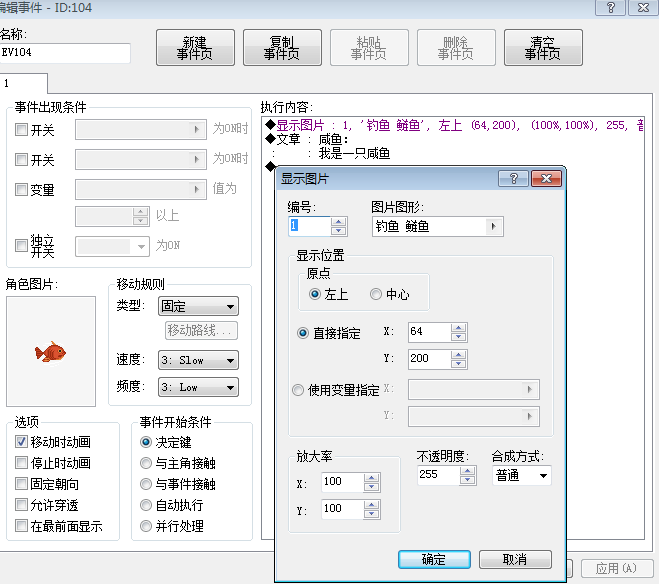Select the 显示图片 command line in 执行内容
Image resolution: width=659 pixels, height=584 pixels.
tap(454, 125)
